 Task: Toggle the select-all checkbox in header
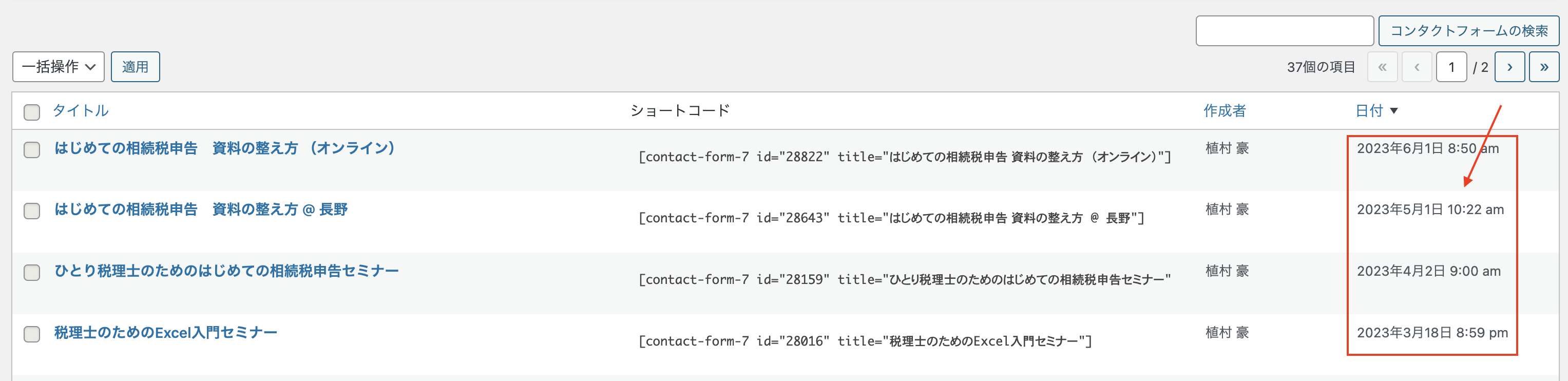[x=32, y=112]
